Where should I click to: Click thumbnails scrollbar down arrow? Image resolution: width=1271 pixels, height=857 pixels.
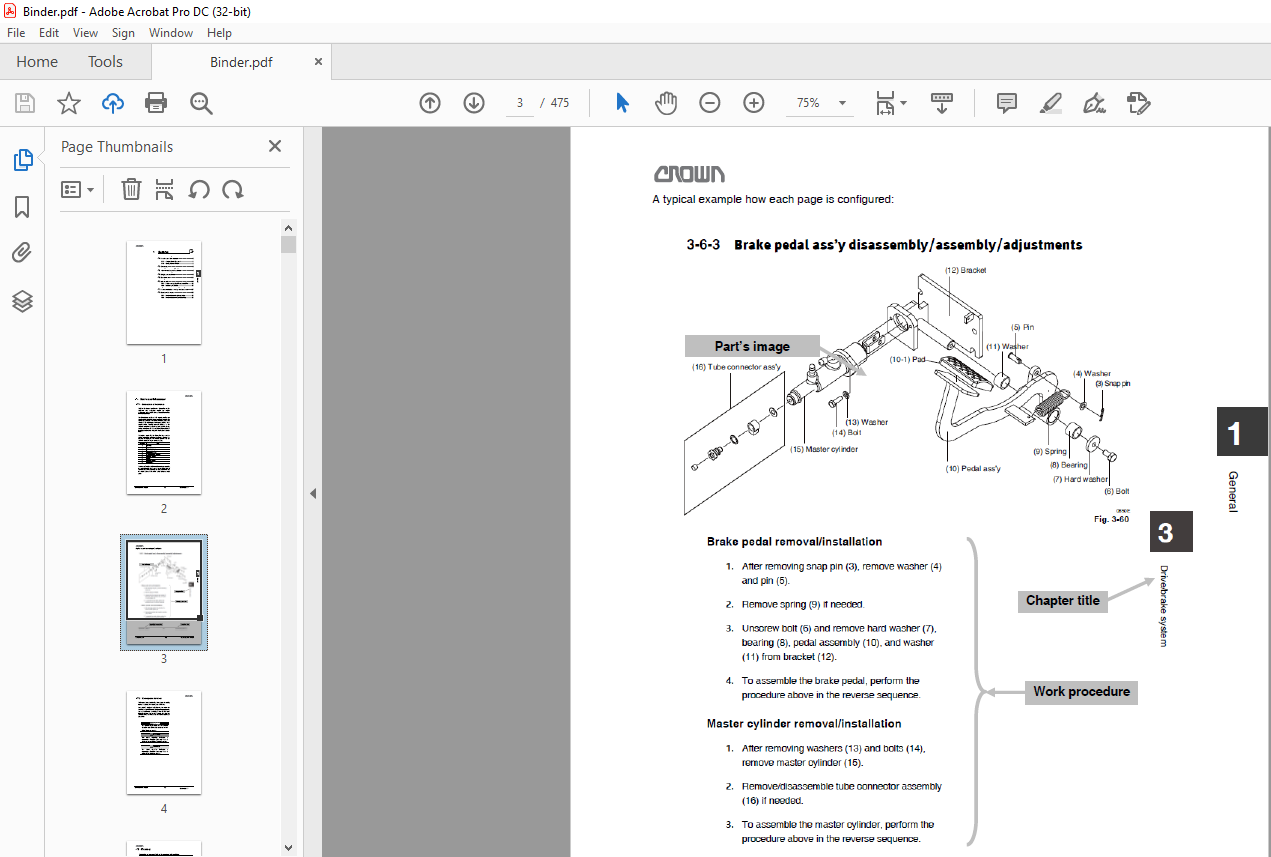288,848
